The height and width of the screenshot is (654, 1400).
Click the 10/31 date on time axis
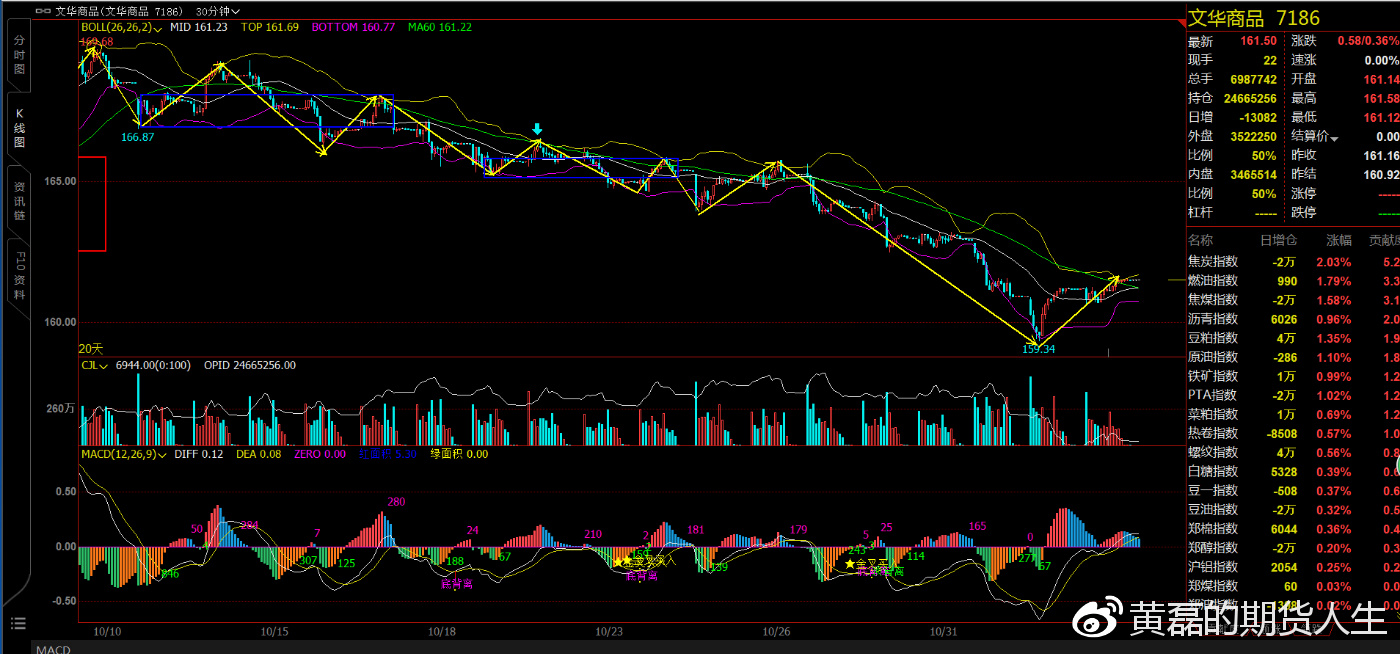pos(944,632)
